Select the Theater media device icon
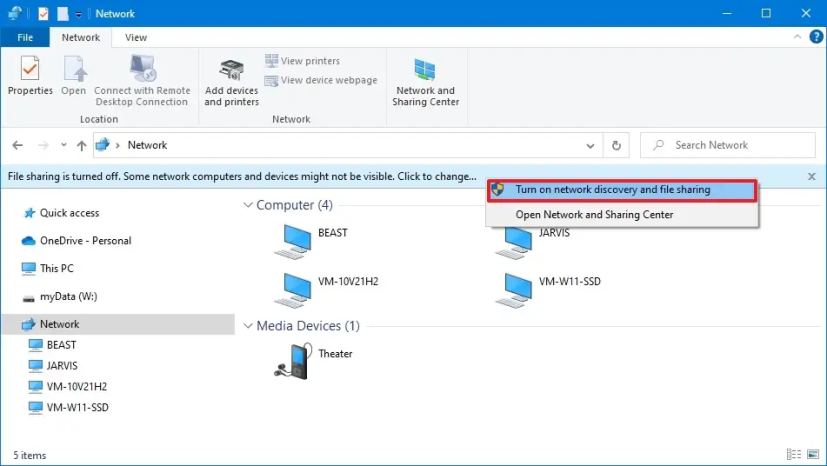Screen dimensions: 827x466 293,361
